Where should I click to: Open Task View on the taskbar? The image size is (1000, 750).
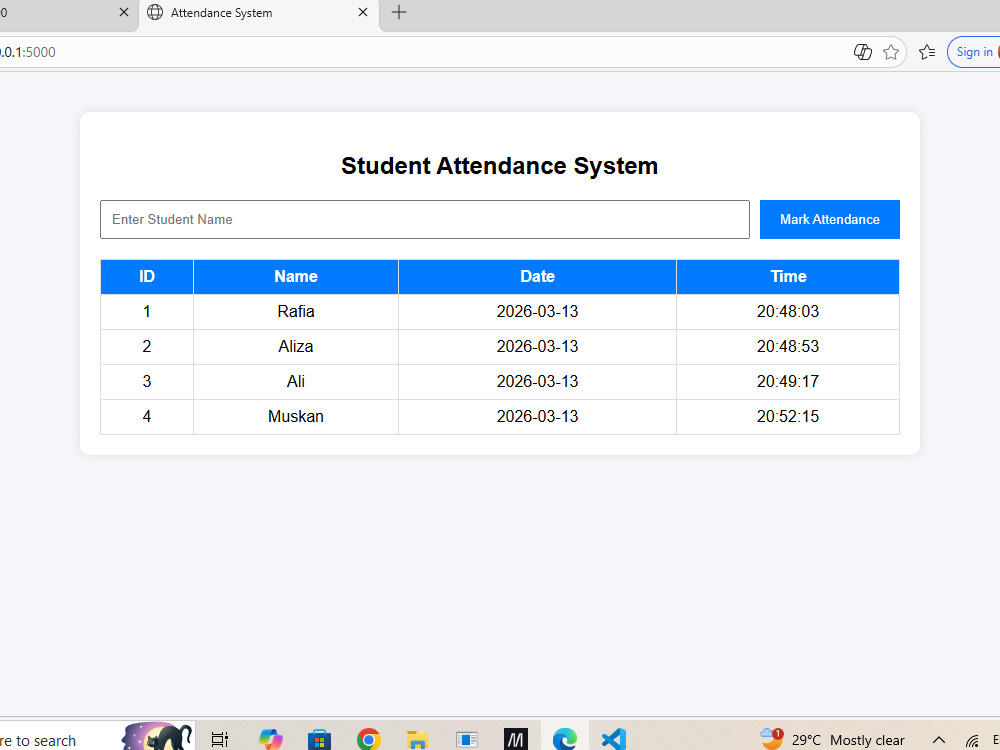pyautogui.click(x=219, y=739)
